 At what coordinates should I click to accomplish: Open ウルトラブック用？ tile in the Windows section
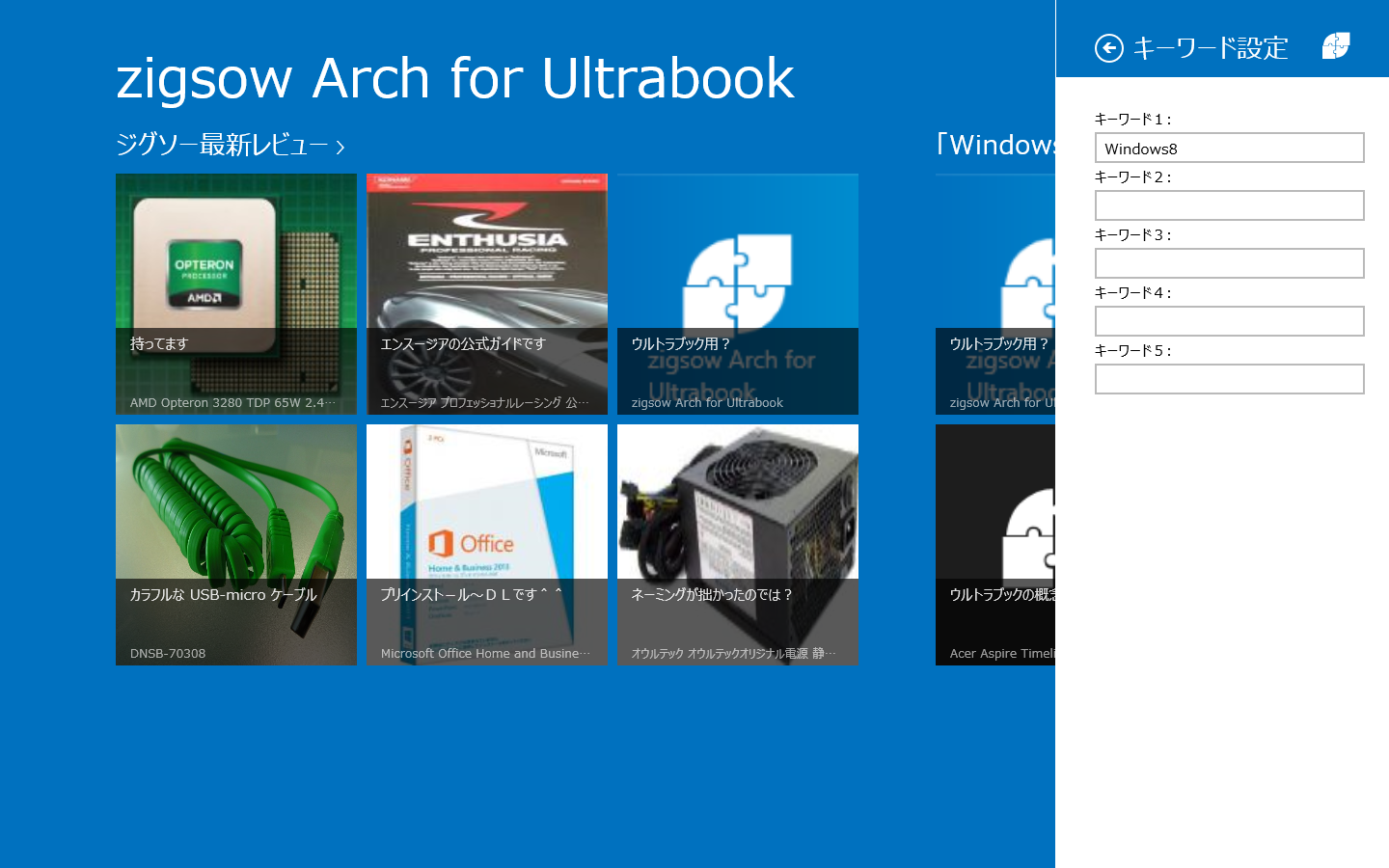coord(995,294)
